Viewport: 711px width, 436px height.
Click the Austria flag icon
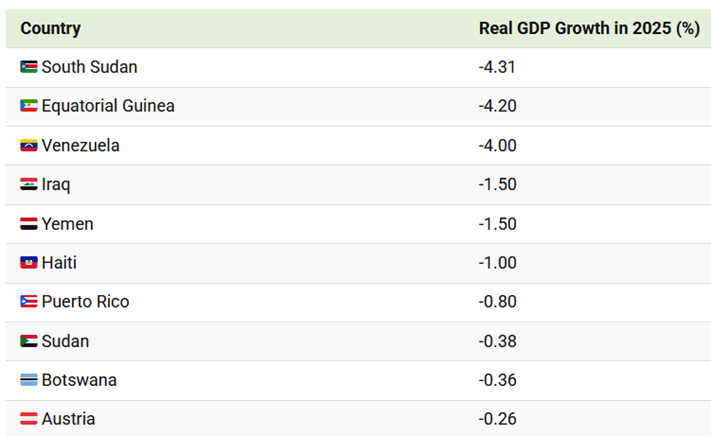click(29, 419)
